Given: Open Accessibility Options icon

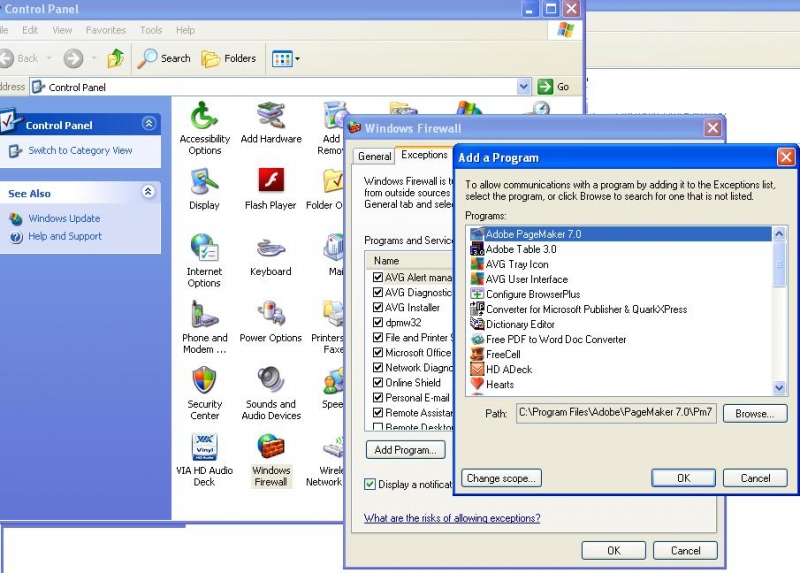Looking at the screenshot, I should tap(204, 116).
